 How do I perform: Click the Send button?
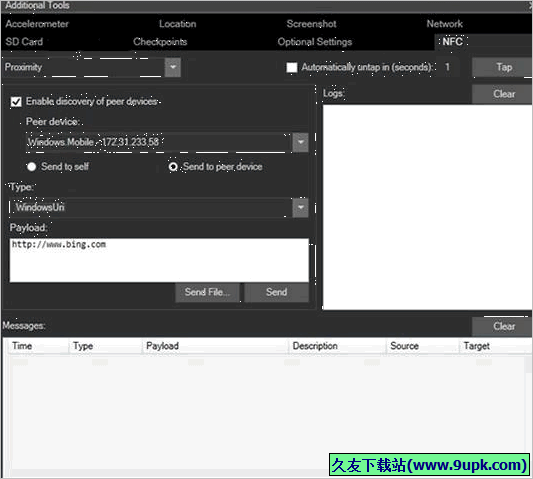(276, 292)
